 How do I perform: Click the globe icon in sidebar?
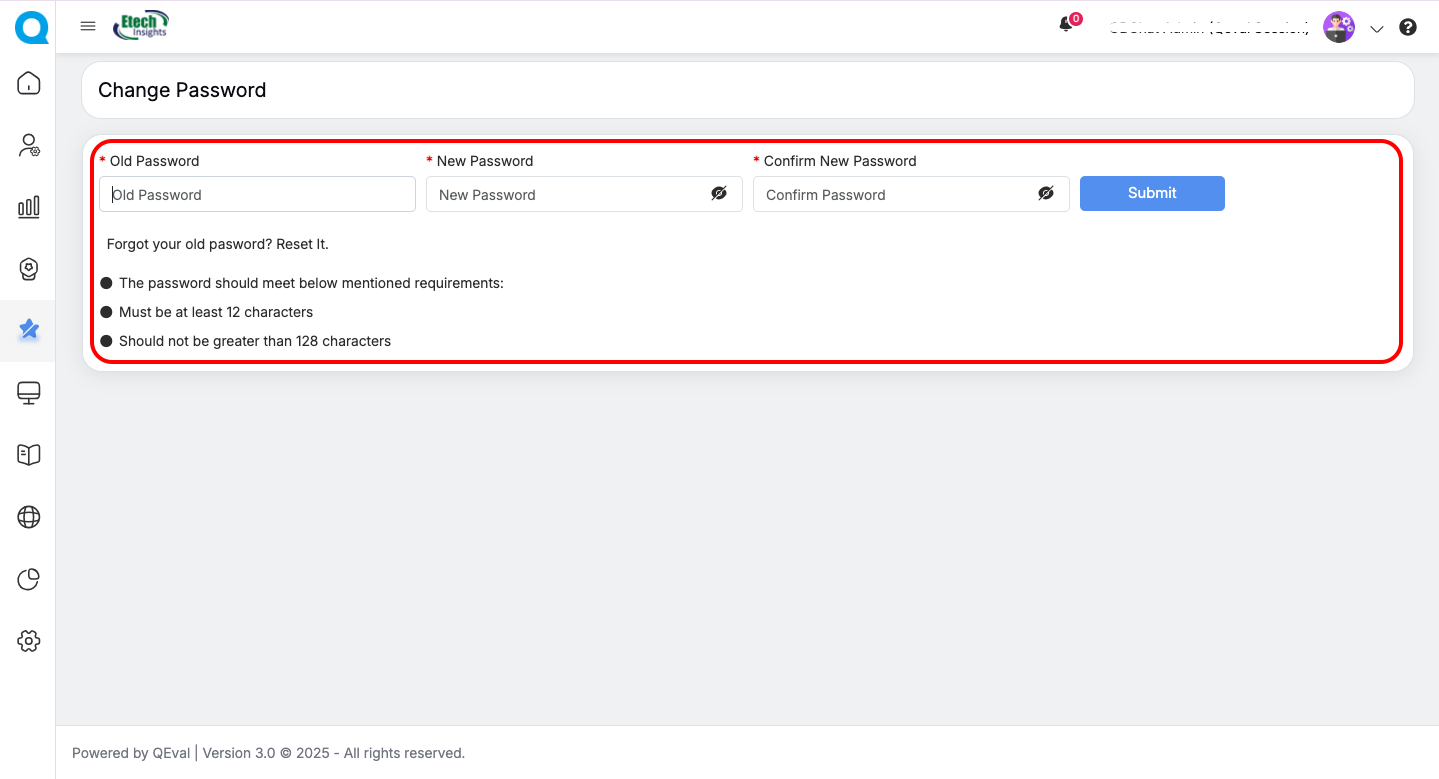[x=29, y=517]
